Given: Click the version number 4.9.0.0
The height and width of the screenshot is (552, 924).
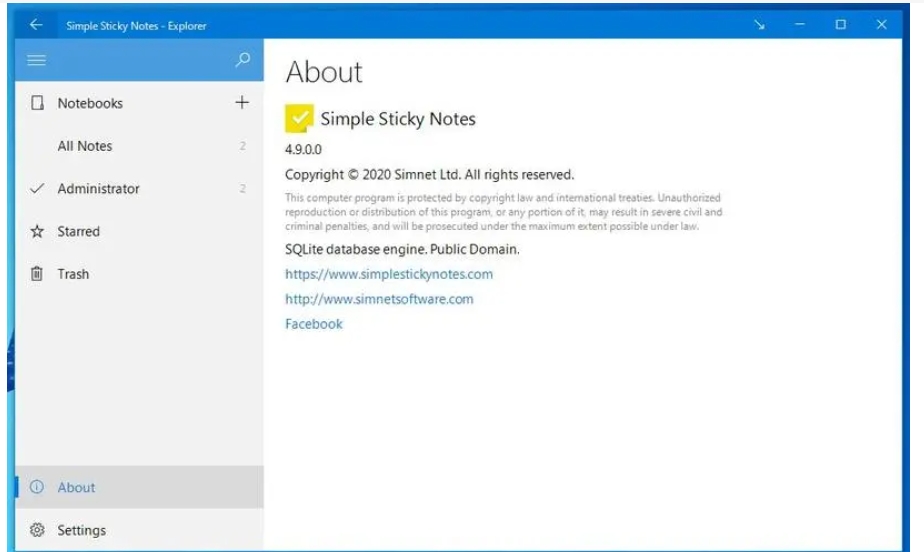Looking at the screenshot, I should click(303, 150).
